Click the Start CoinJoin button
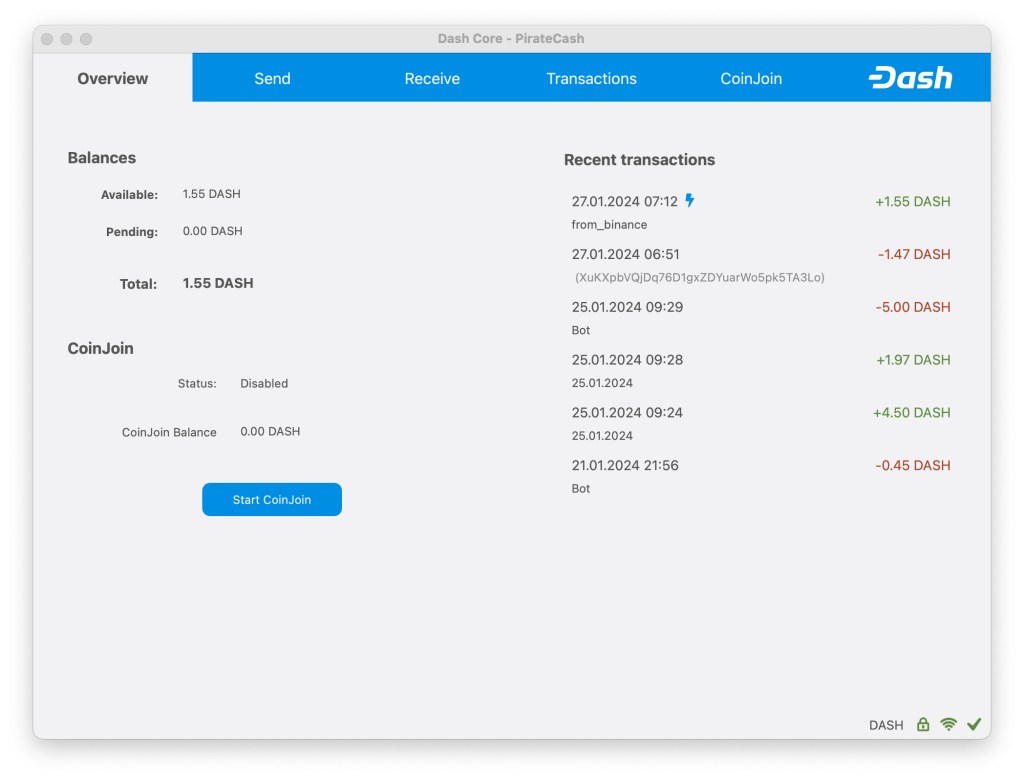This screenshot has height=780, width=1024. 272,499
